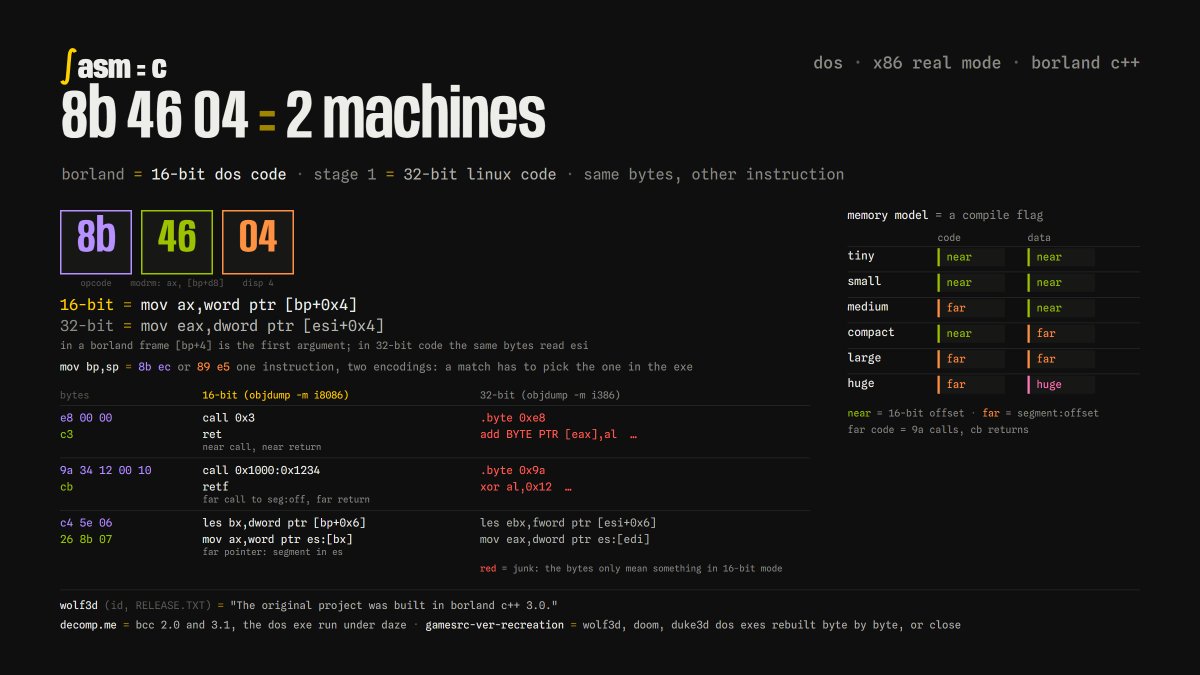1200x675 pixels.
Task: Click the 'red = junk' legend note
Action: tap(631, 568)
